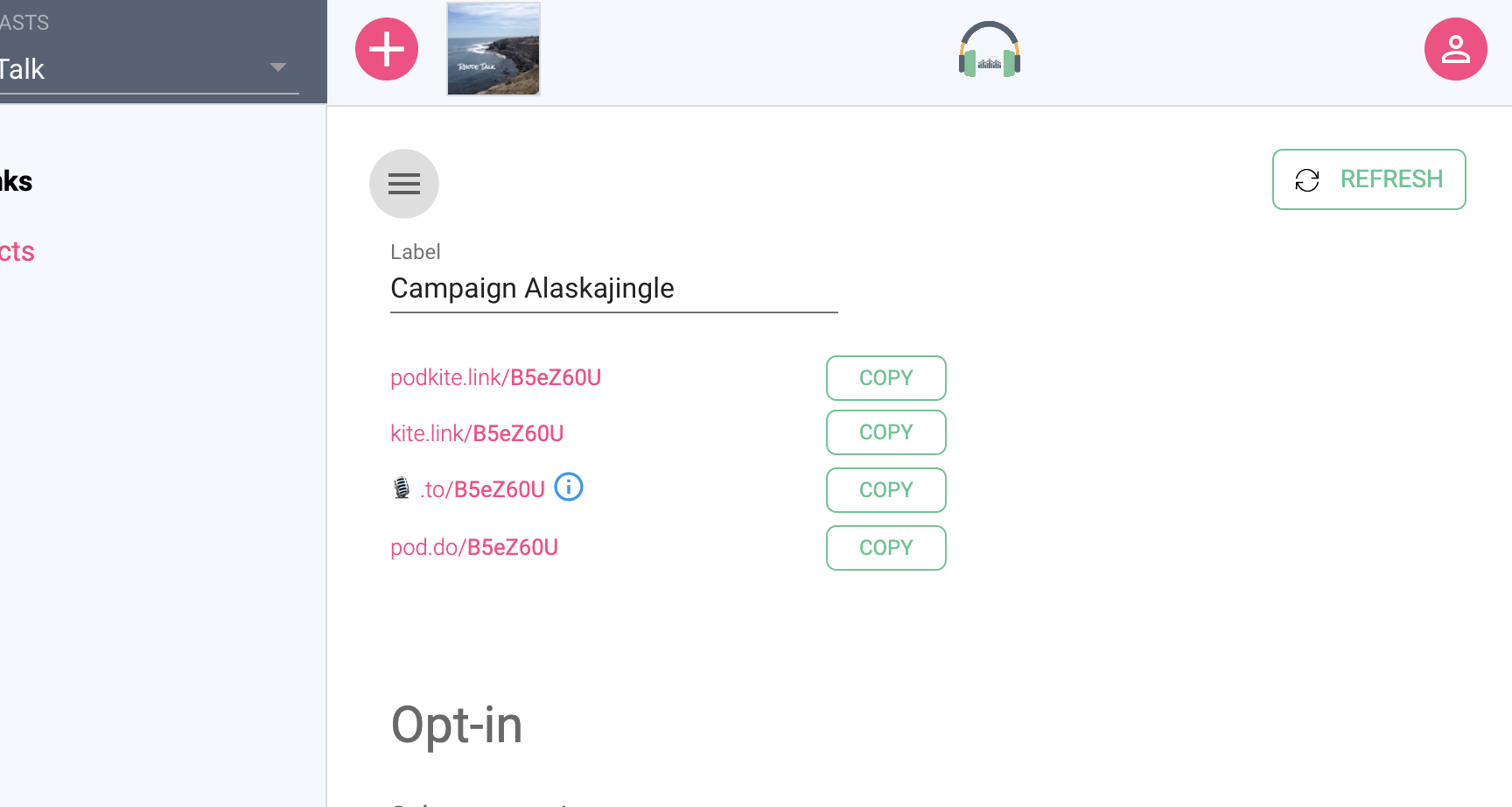Copy the pod.do/B5eZ60U link
This screenshot has width=1512, height=807.
(x=885, y=547)
